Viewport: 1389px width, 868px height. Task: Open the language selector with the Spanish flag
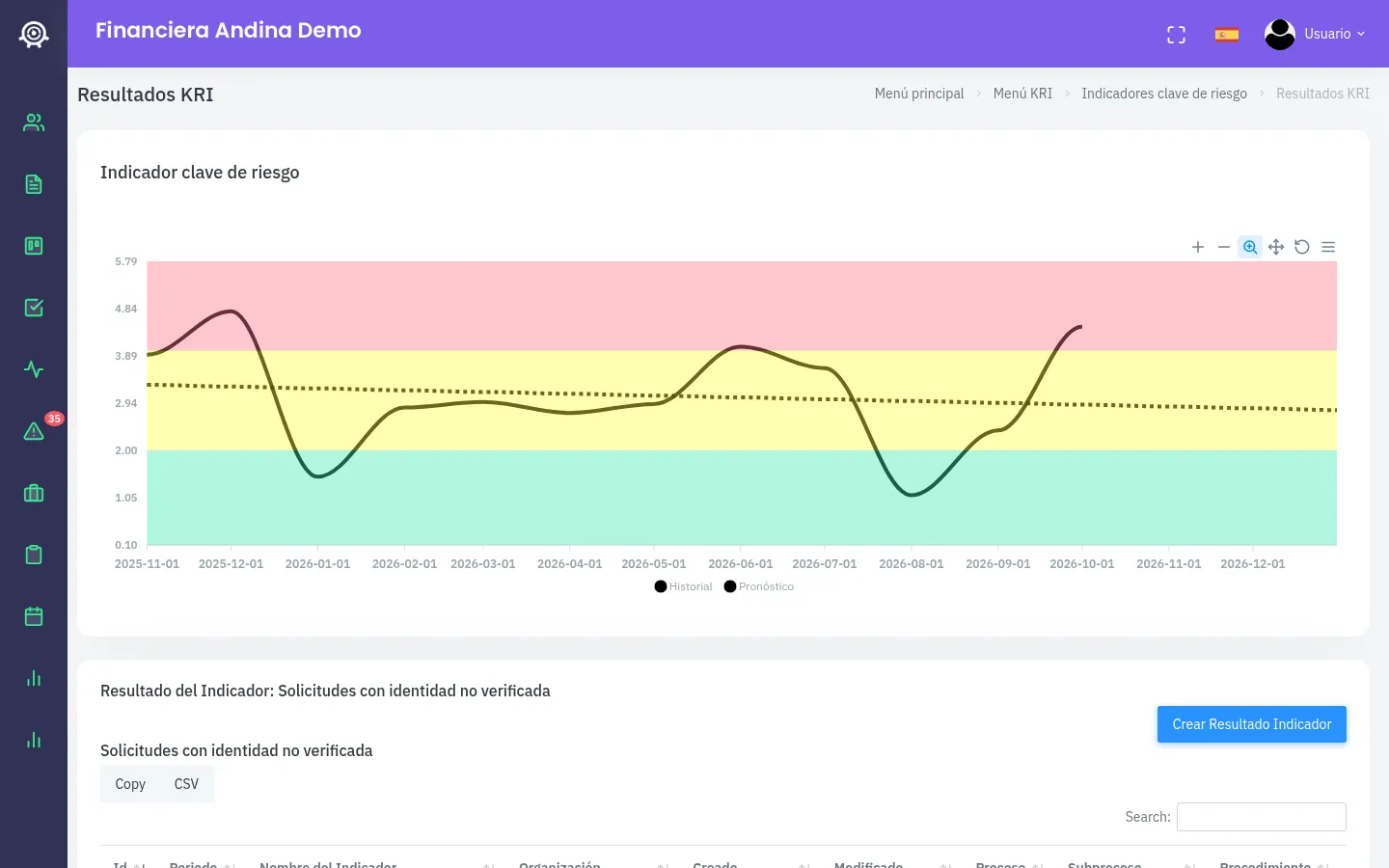click(x=1227, y=35)
